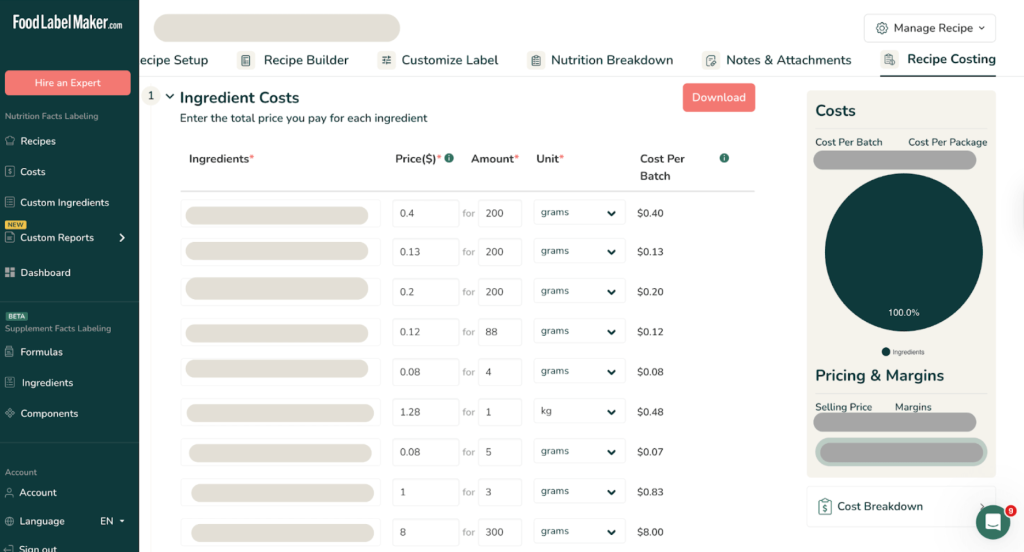
Task: Click the amount field showing 88
Action: click(499, 332)
